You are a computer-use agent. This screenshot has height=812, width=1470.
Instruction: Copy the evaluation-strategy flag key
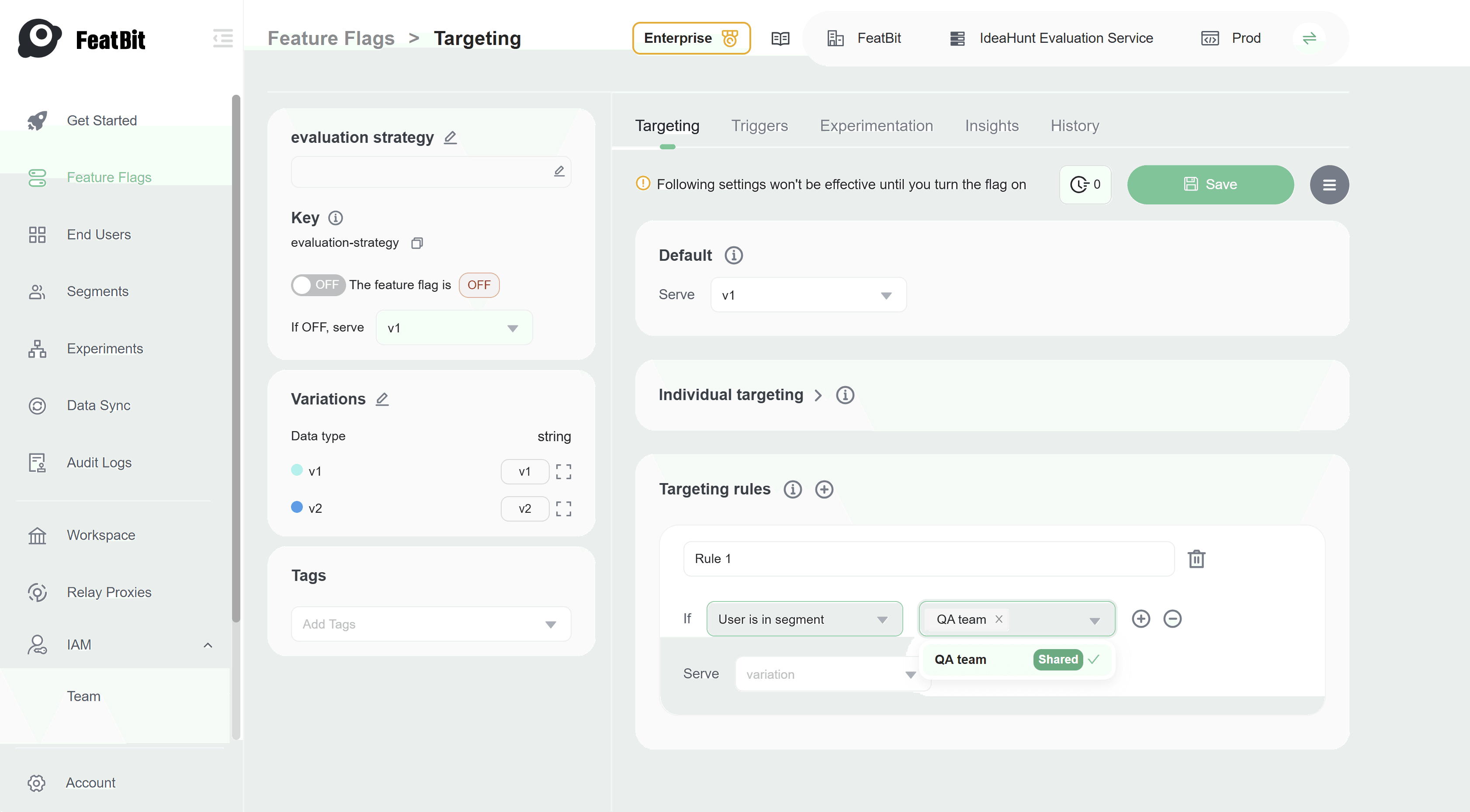pyautogui.click(x=417, y=242)
